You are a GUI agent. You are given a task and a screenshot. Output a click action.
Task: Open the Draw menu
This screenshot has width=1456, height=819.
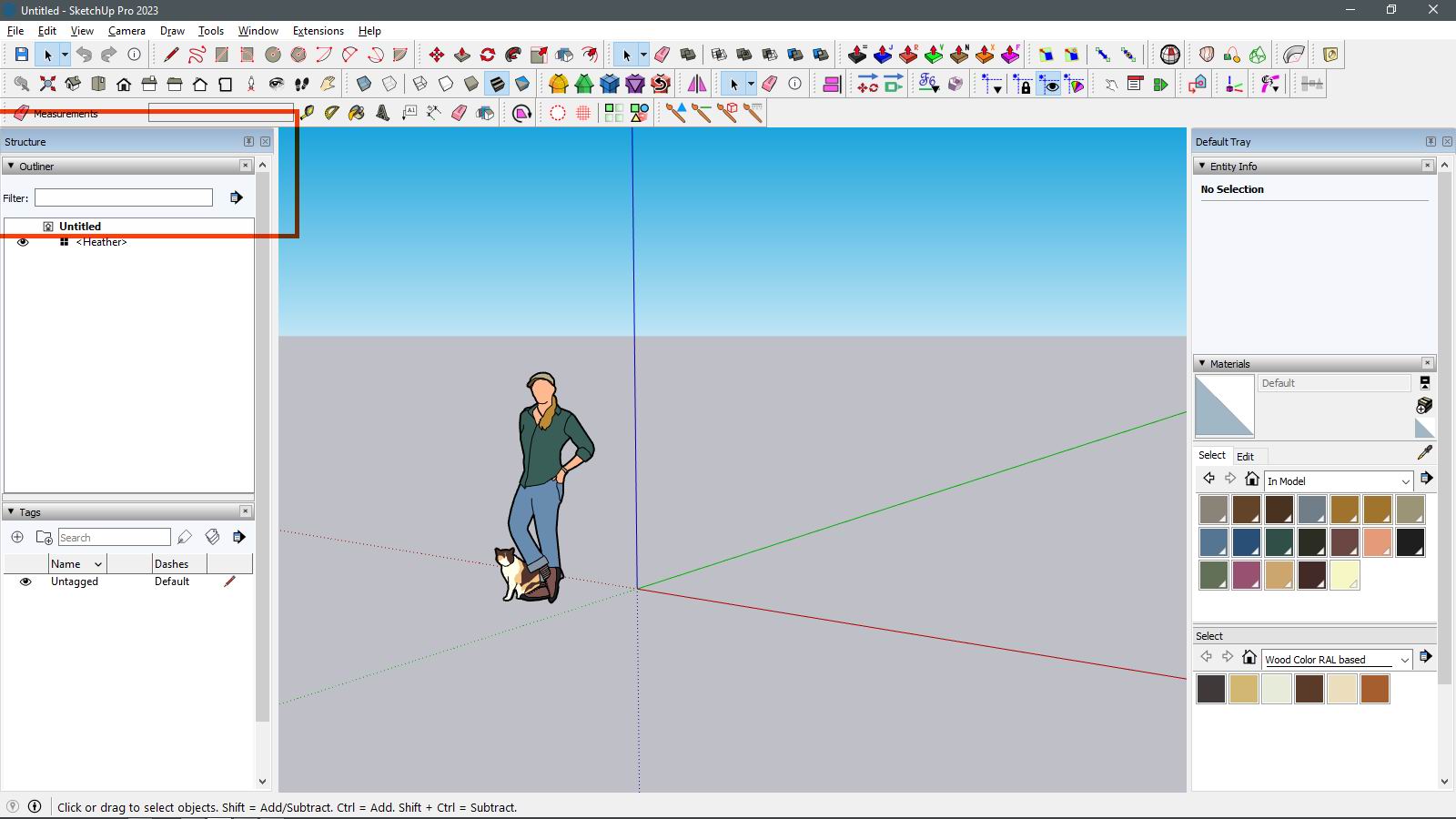tap(172, 30)
